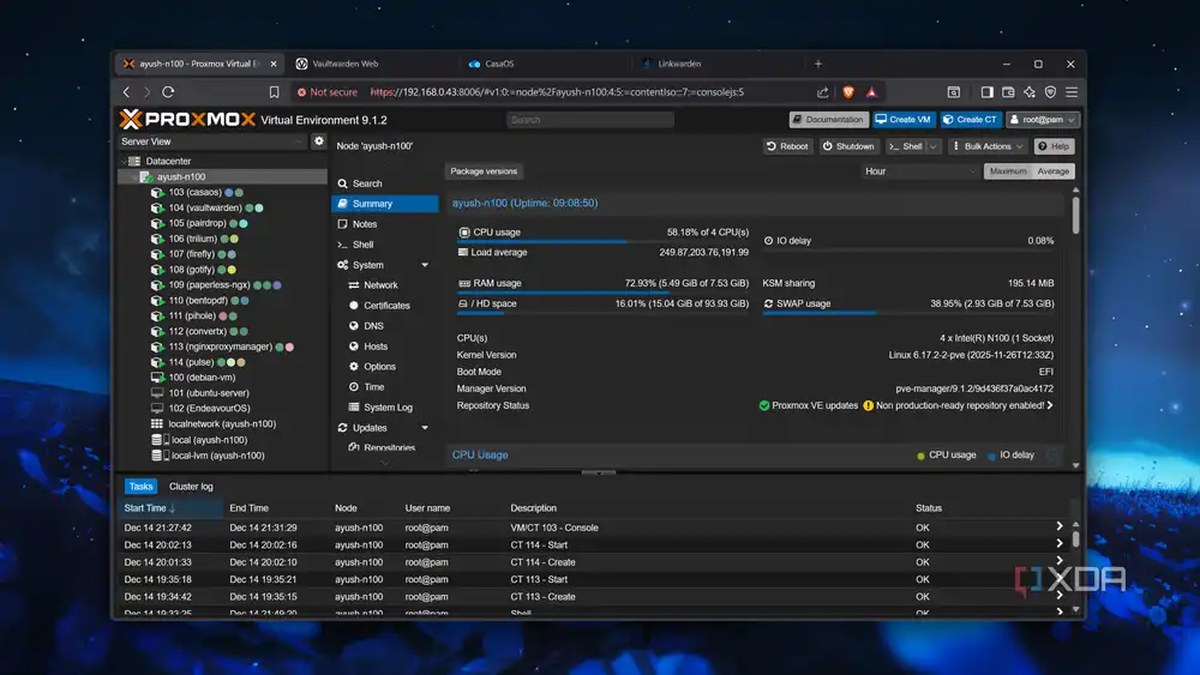
Task: Toggle the CPU usage legend entry
Action: 946,455
